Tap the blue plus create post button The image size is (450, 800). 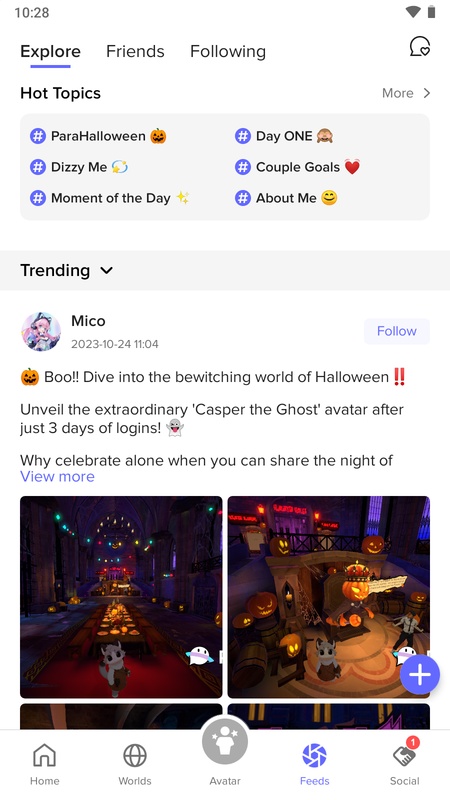[x=419, y=674]
